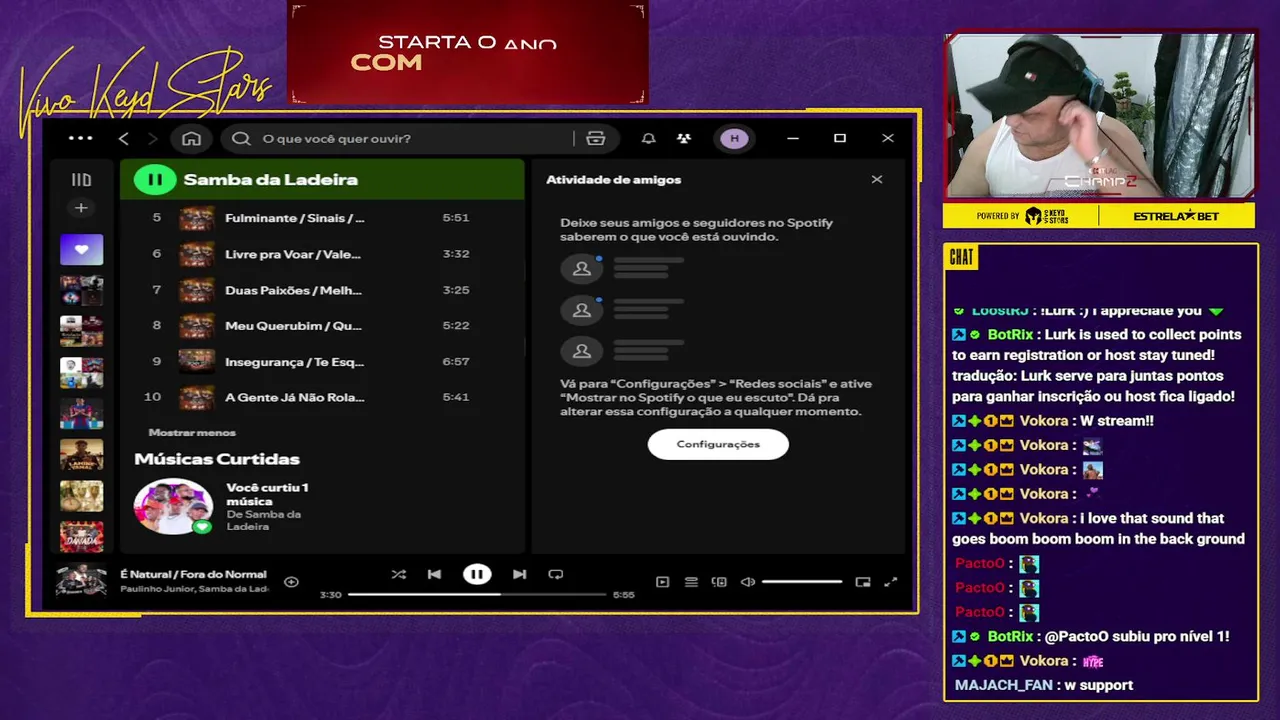1280x720 pixels.
Task: Skip to next track
Action: [x=519, y=574]
